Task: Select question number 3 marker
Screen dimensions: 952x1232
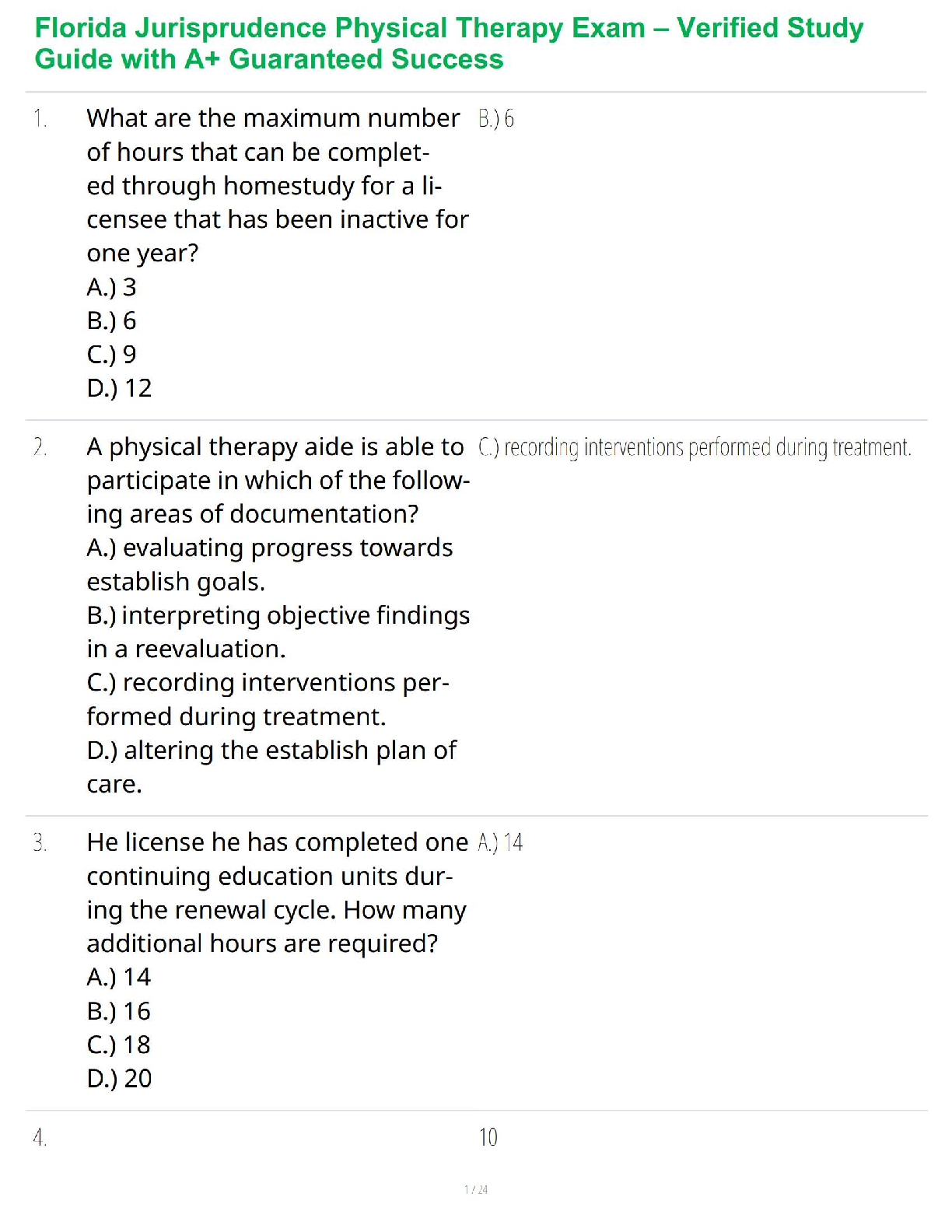Action: tap(40, 843)
